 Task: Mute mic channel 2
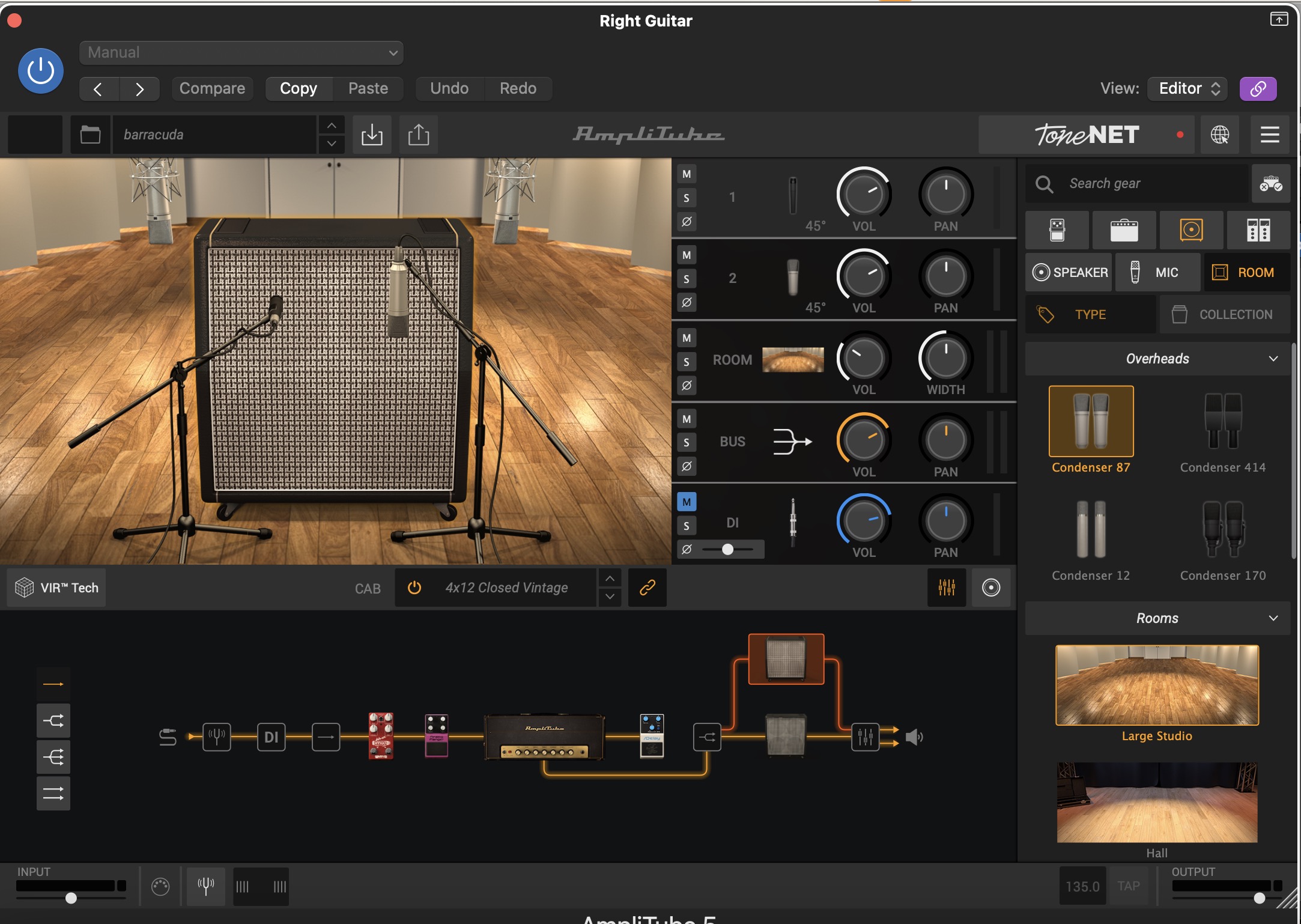click(687, 255)
